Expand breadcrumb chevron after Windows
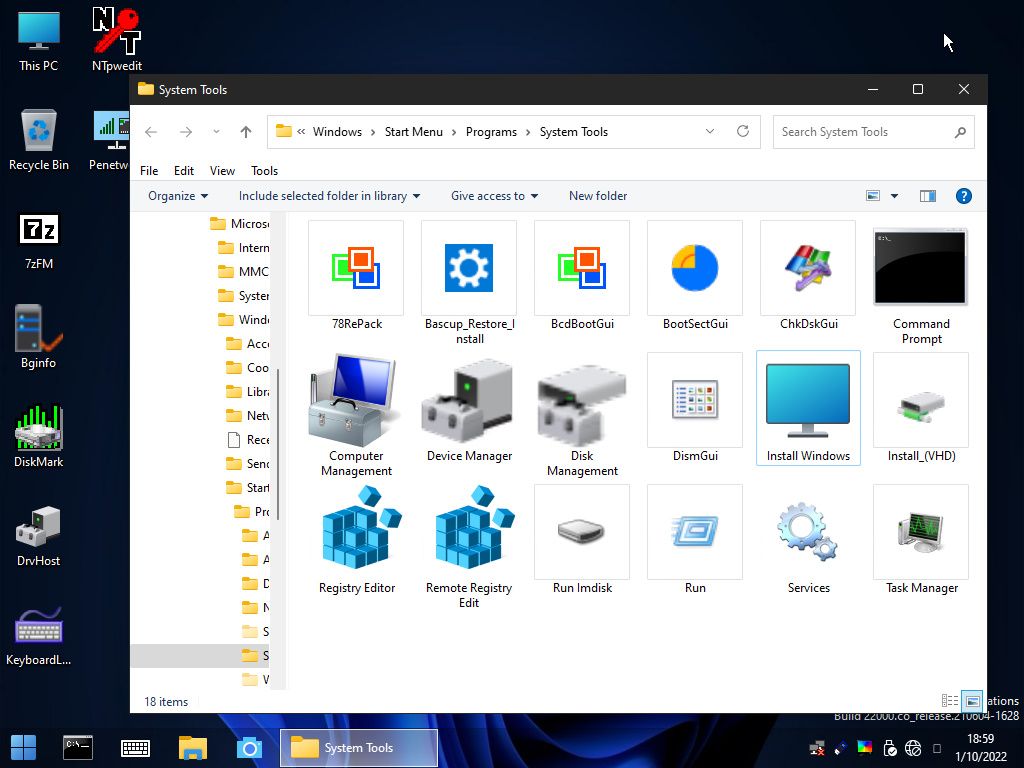The image size is (1024, 768). click(x=373, y=132)
